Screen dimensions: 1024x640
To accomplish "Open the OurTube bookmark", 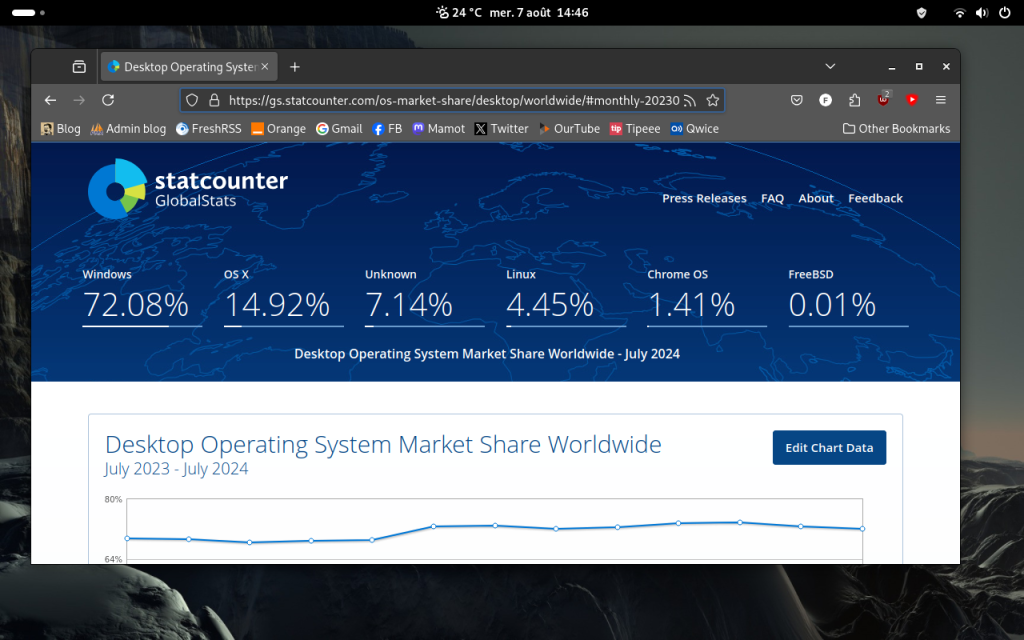I will (x=569, y=129).
